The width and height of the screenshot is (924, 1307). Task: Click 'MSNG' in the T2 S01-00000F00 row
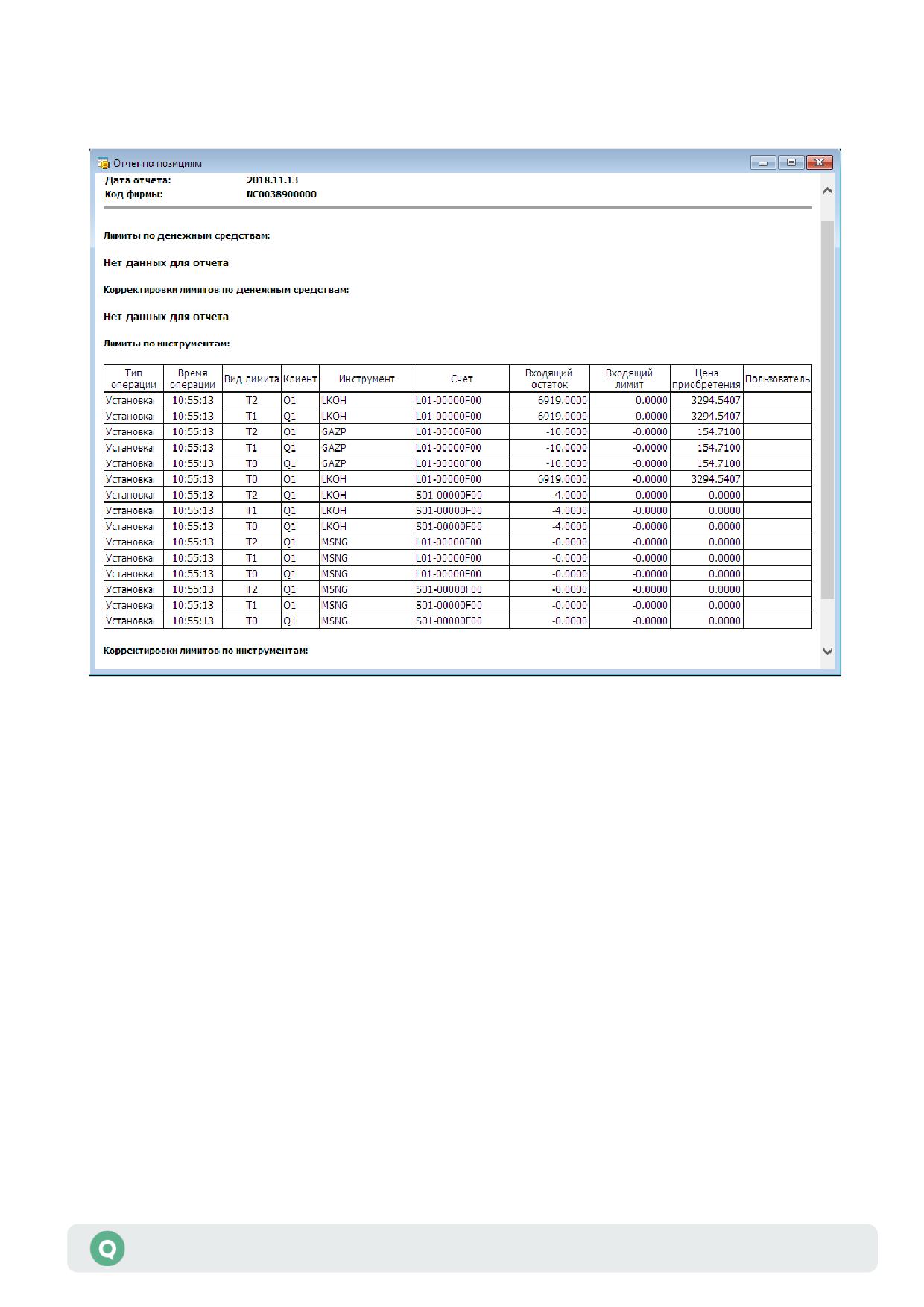(335, 589)
